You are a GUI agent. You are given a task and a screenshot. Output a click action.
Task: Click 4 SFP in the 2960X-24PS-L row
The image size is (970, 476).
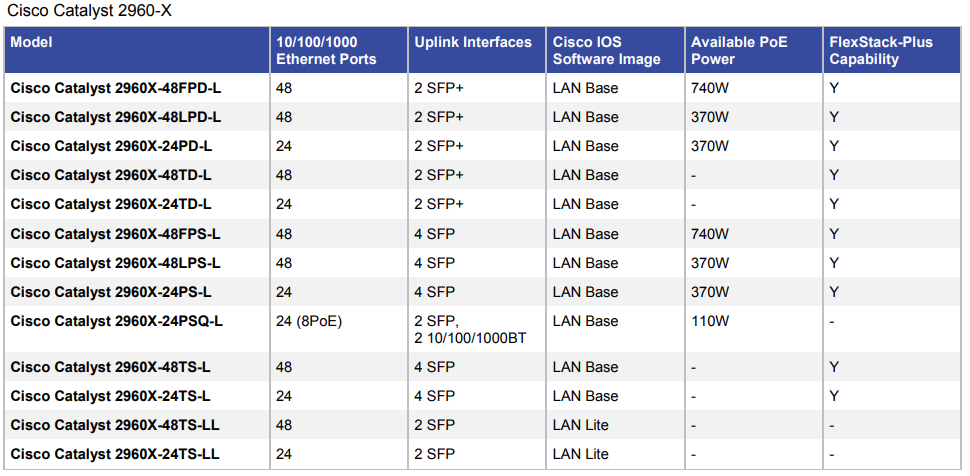tap(434, 292)
